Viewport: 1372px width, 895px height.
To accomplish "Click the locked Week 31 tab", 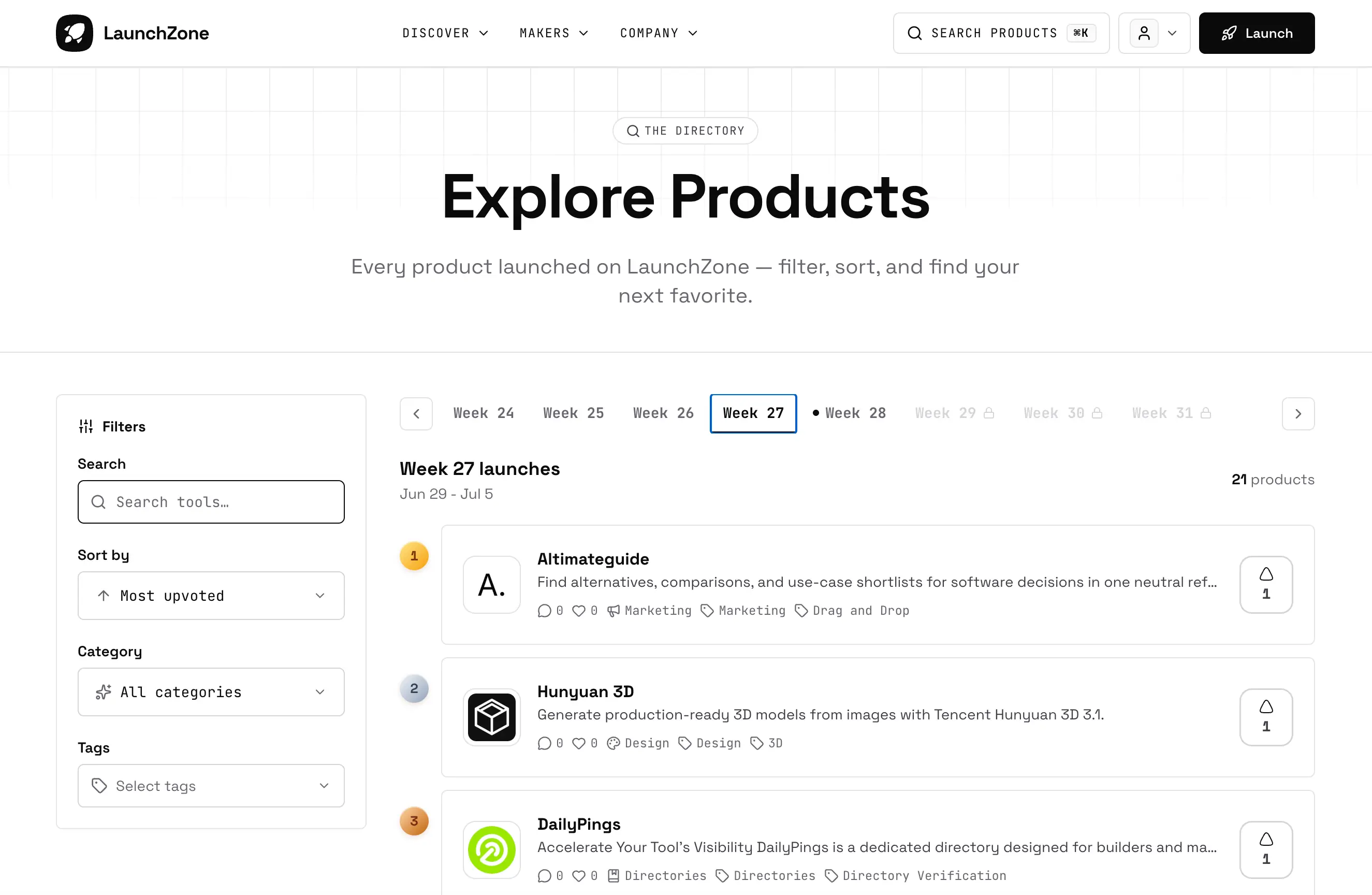I will pos(1171,413).
